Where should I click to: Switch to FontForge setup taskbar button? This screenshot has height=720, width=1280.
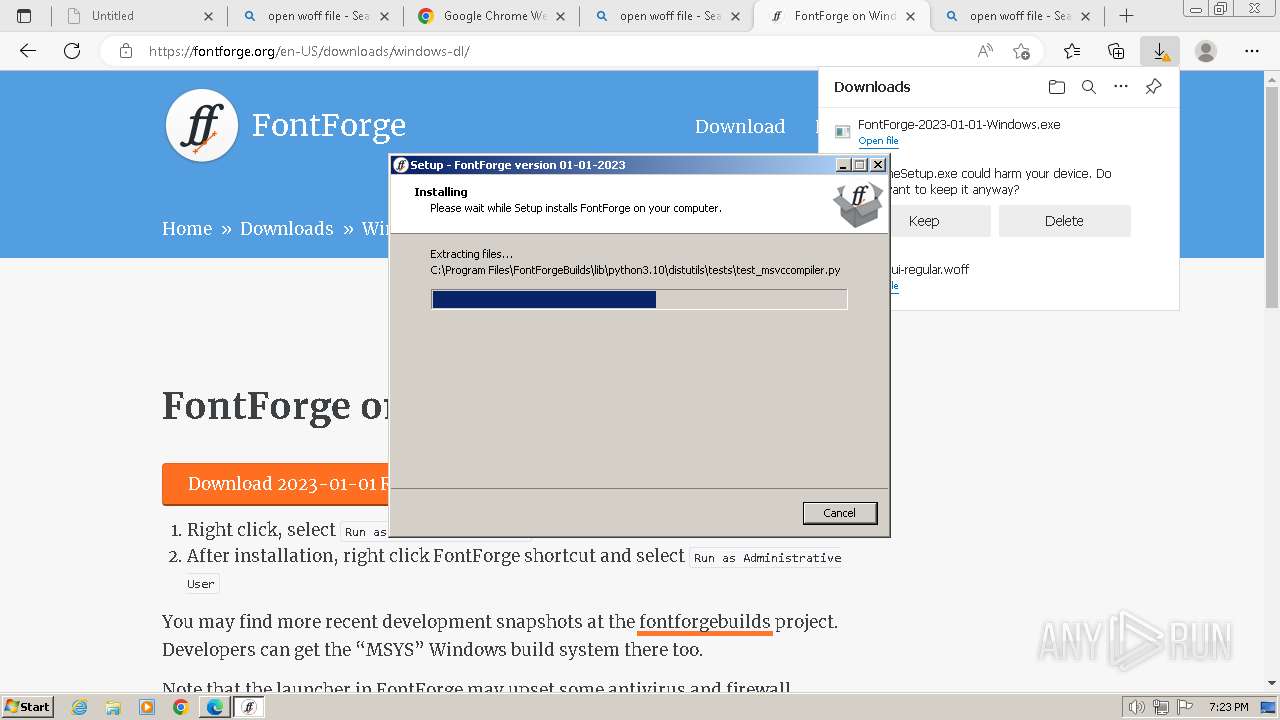click(x=249, y=707)
